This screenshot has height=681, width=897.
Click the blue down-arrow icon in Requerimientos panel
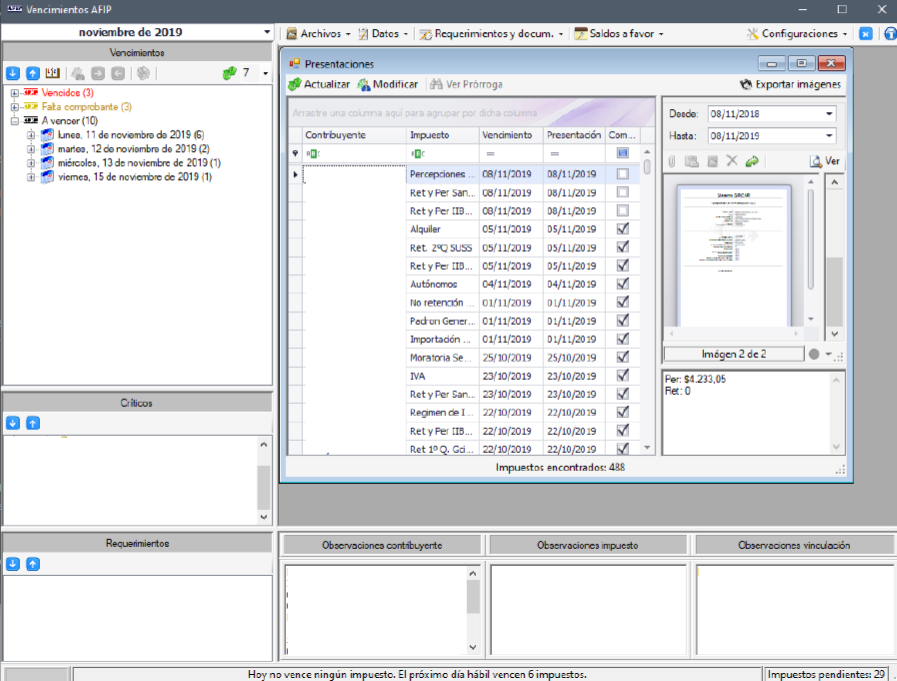[12, 564]
